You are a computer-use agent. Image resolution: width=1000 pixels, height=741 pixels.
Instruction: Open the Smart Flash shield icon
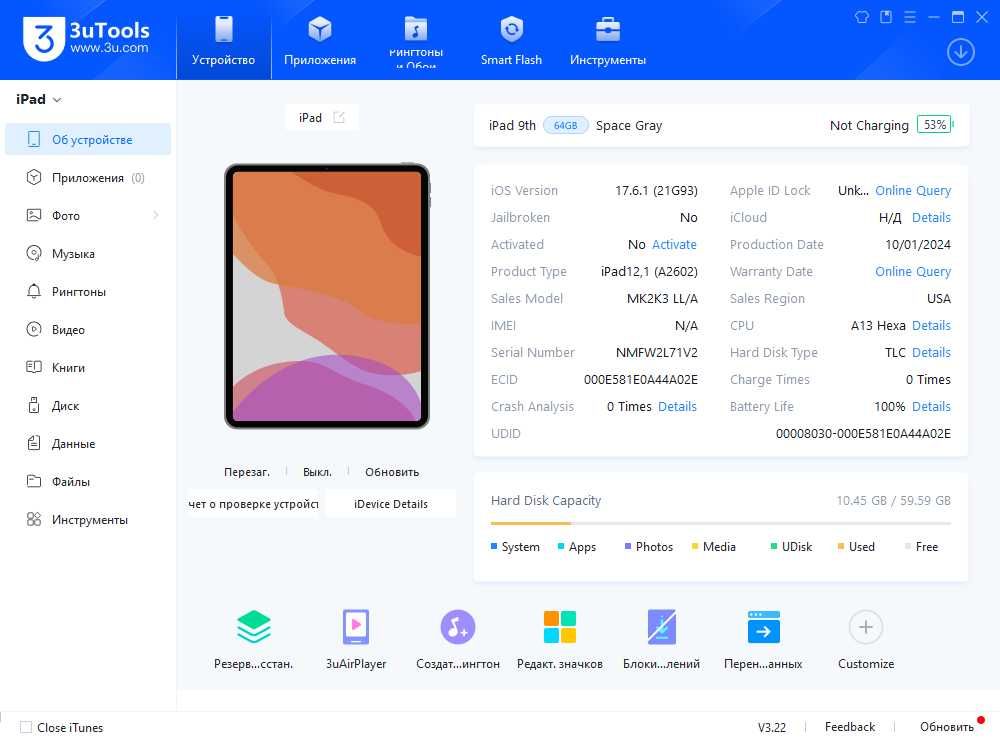[511, 29]
